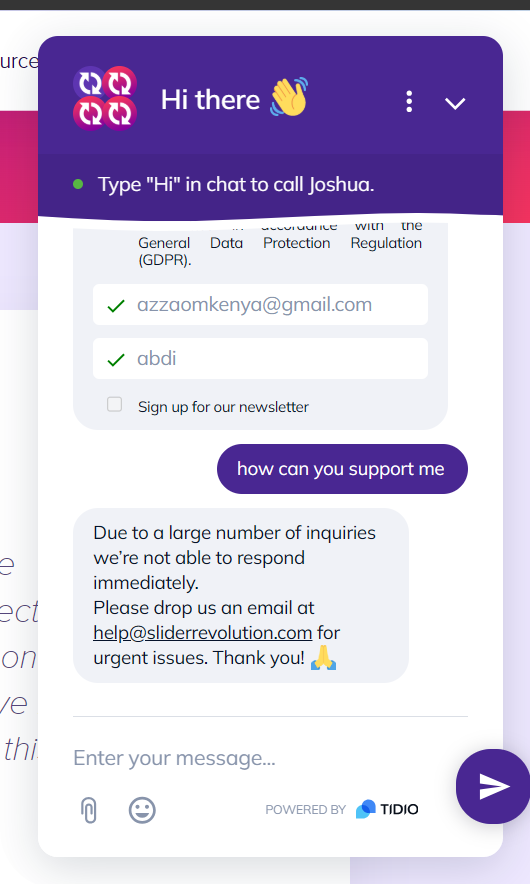Click the Hi there header title
This screenshot has width=530, height=884.
click(x=210, y=100)
